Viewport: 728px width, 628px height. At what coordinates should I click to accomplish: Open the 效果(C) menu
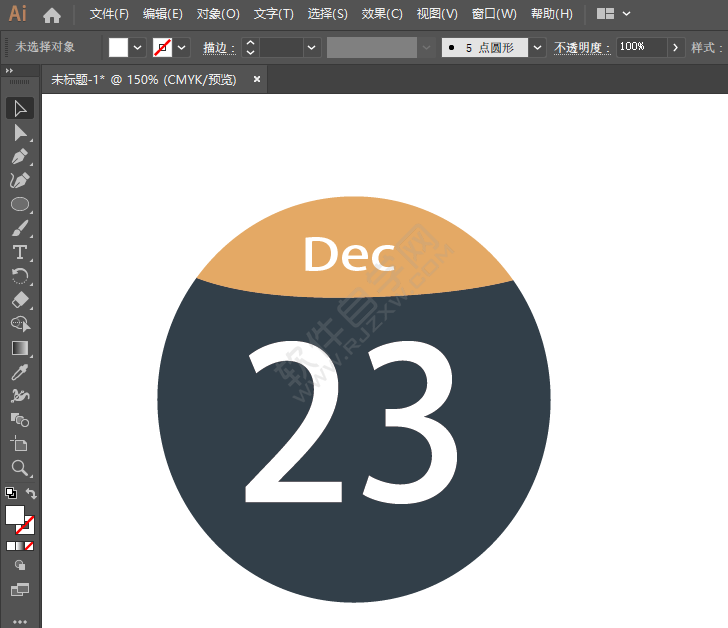tap(382, 14)
